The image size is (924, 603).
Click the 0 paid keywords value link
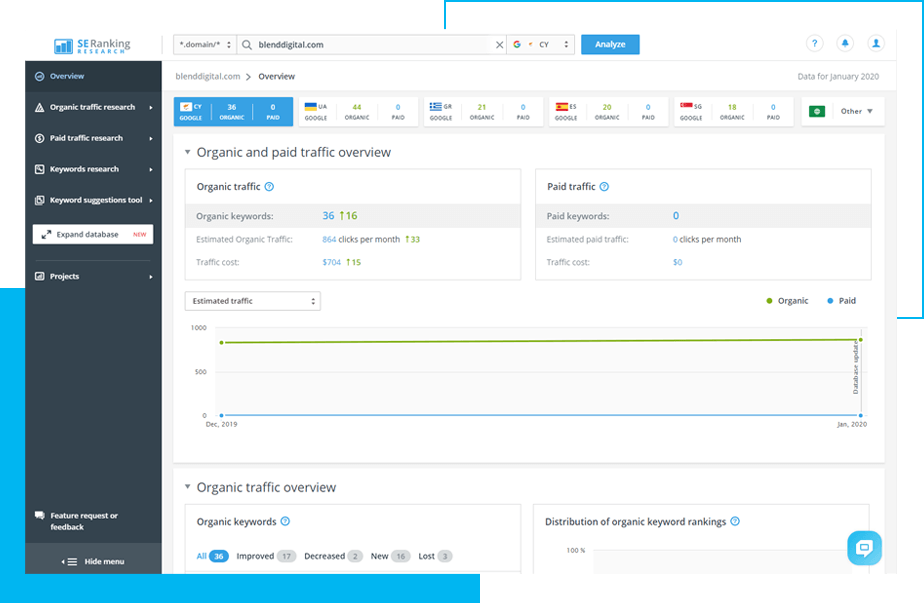[x=676, y=216]
